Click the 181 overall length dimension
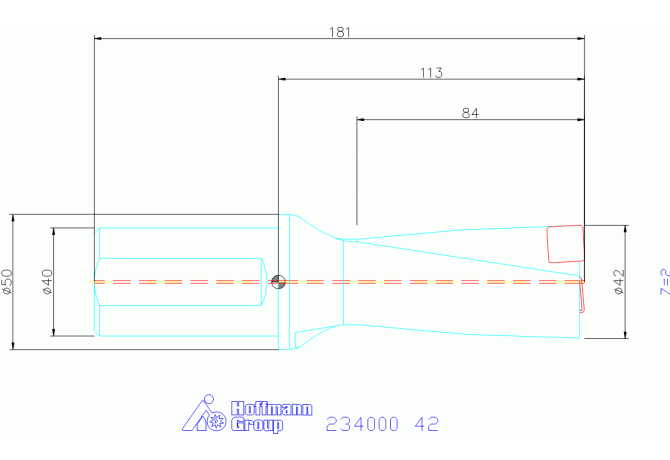This screenshot has height=460, width=670. [x=340, y=31]
